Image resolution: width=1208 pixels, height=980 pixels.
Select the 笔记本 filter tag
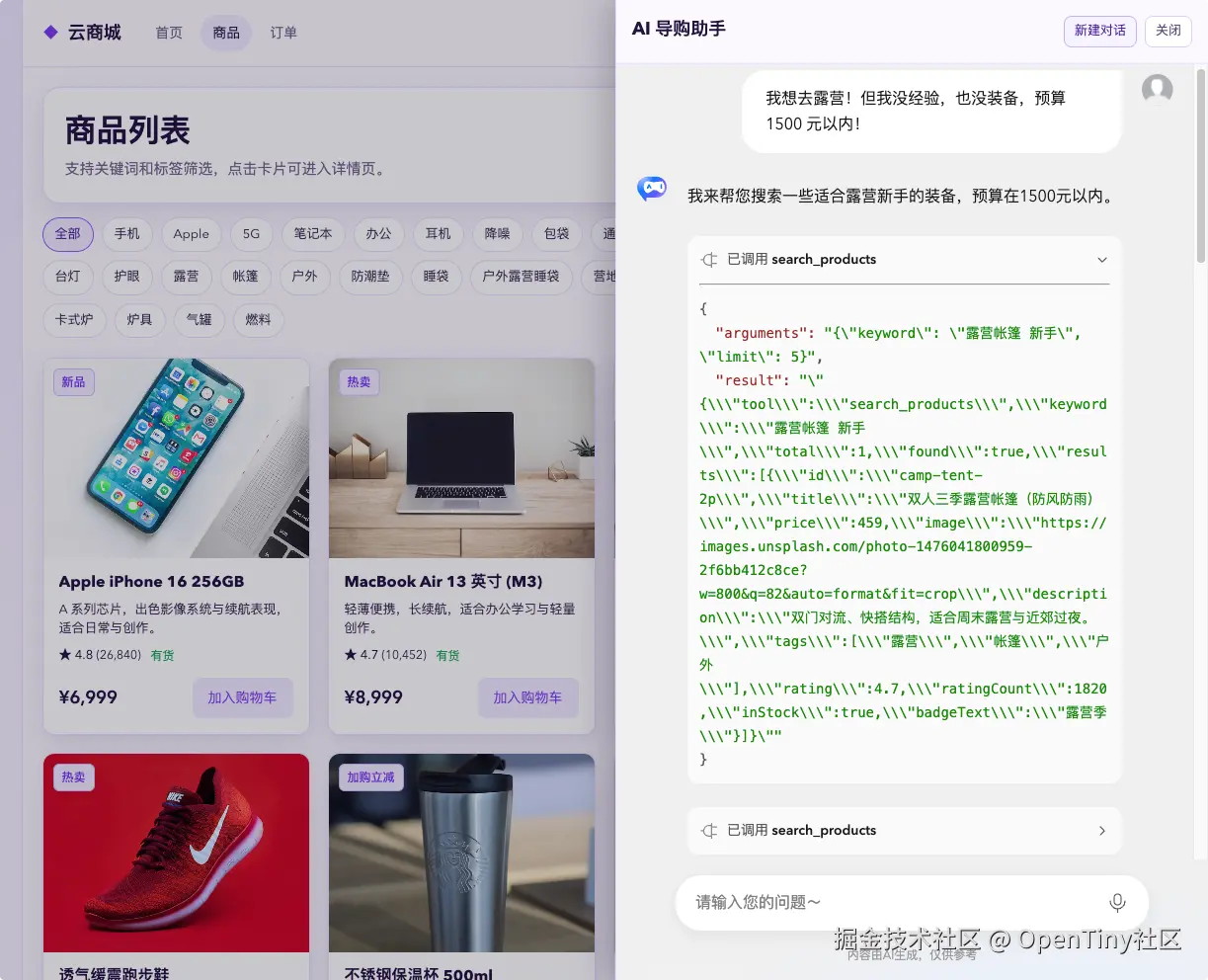pos(313,234)
